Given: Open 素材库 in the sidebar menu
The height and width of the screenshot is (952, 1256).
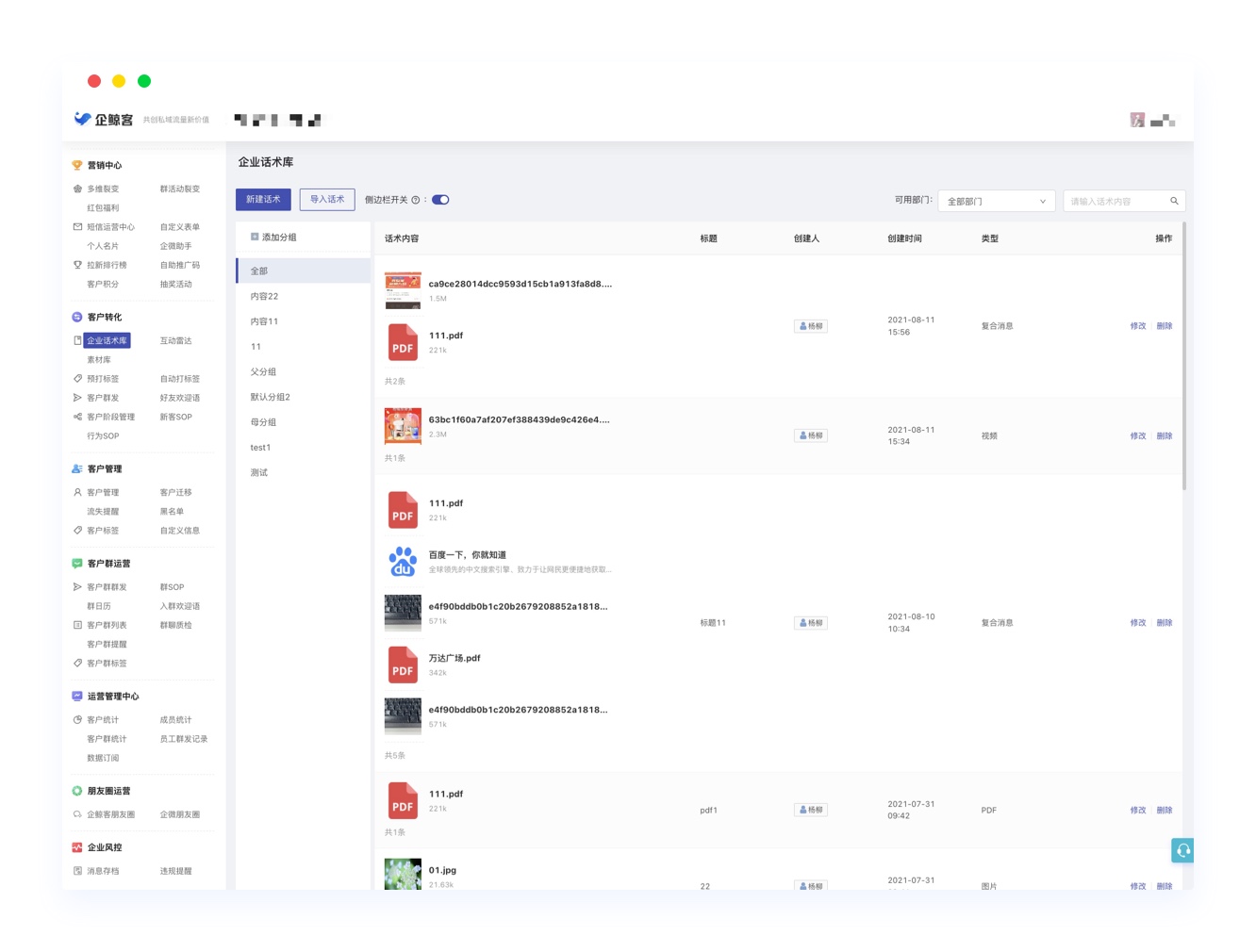Looking at the screenshot, I should pyautogui.click(x=99, y=359).
